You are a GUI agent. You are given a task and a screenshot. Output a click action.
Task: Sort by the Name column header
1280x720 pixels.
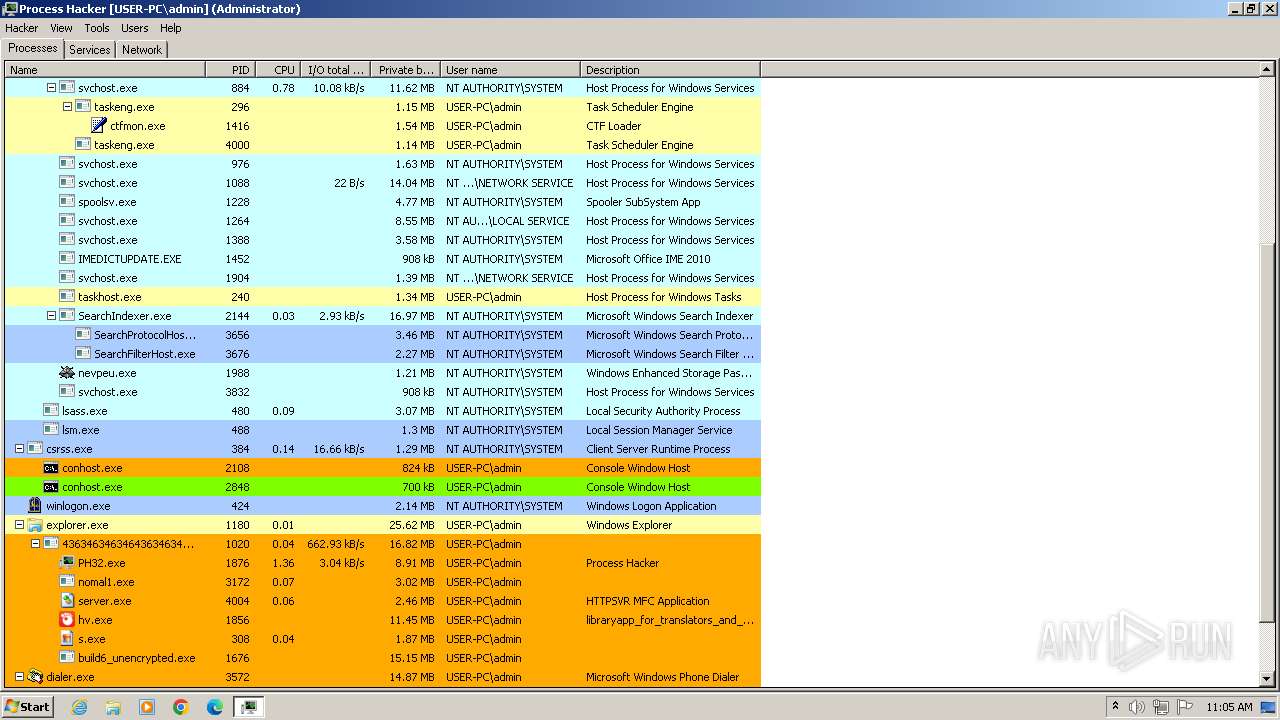(105, 70)
